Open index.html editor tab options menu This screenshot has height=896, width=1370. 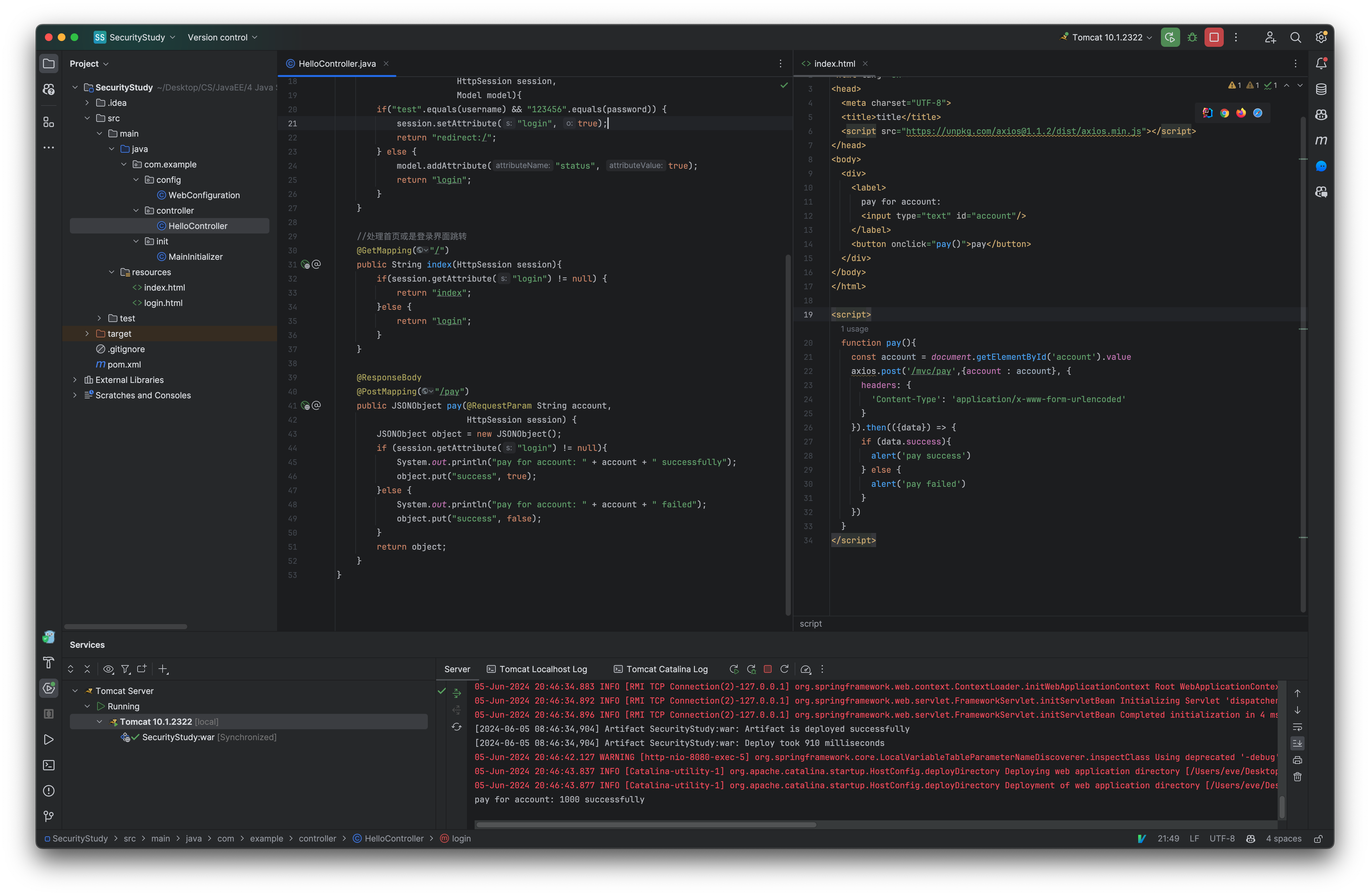[1295, 64]
